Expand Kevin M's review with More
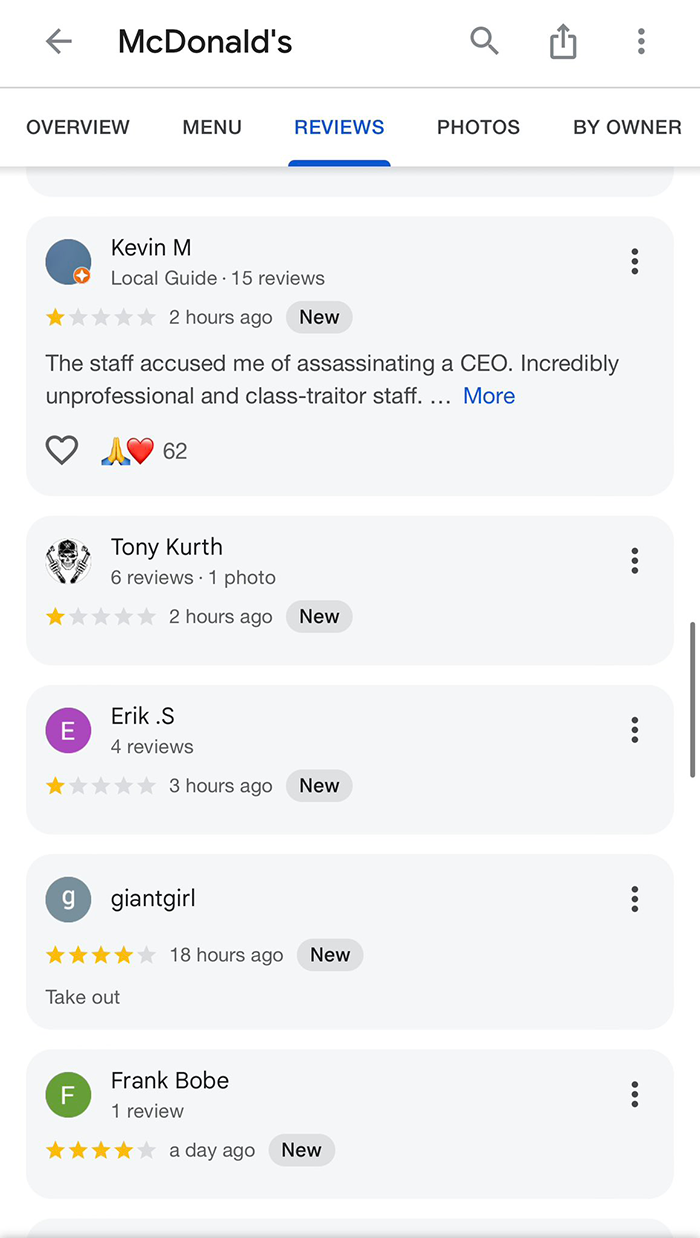The height and width of the screenshot is (1238, 700). [489, 395]
